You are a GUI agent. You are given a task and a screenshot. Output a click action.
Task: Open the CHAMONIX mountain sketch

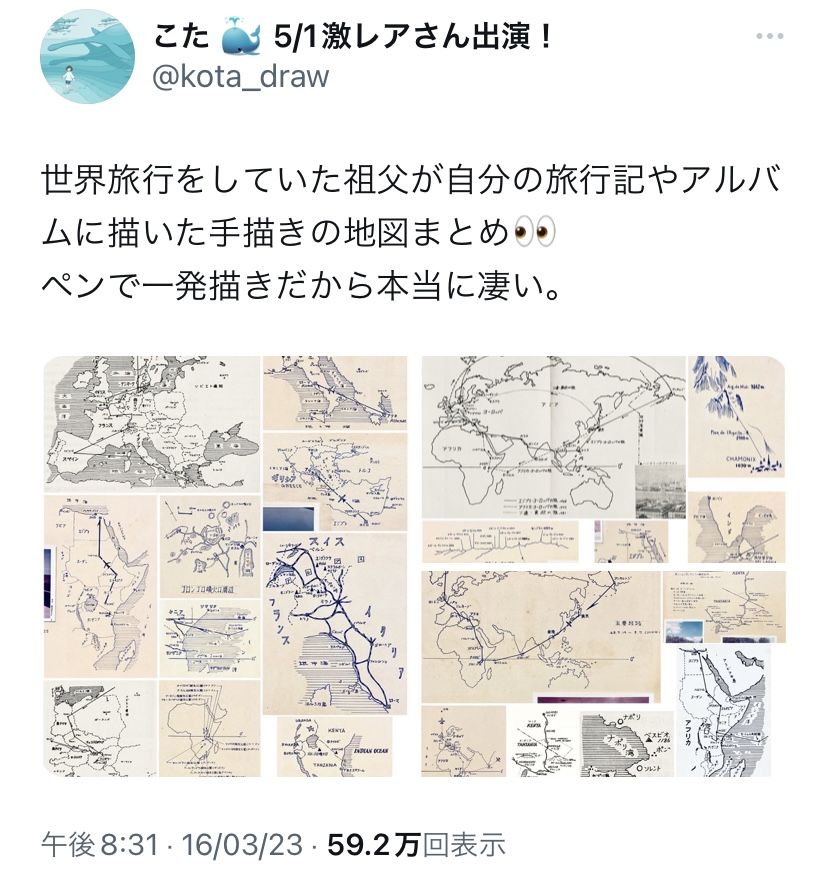(x=736, y=417)
